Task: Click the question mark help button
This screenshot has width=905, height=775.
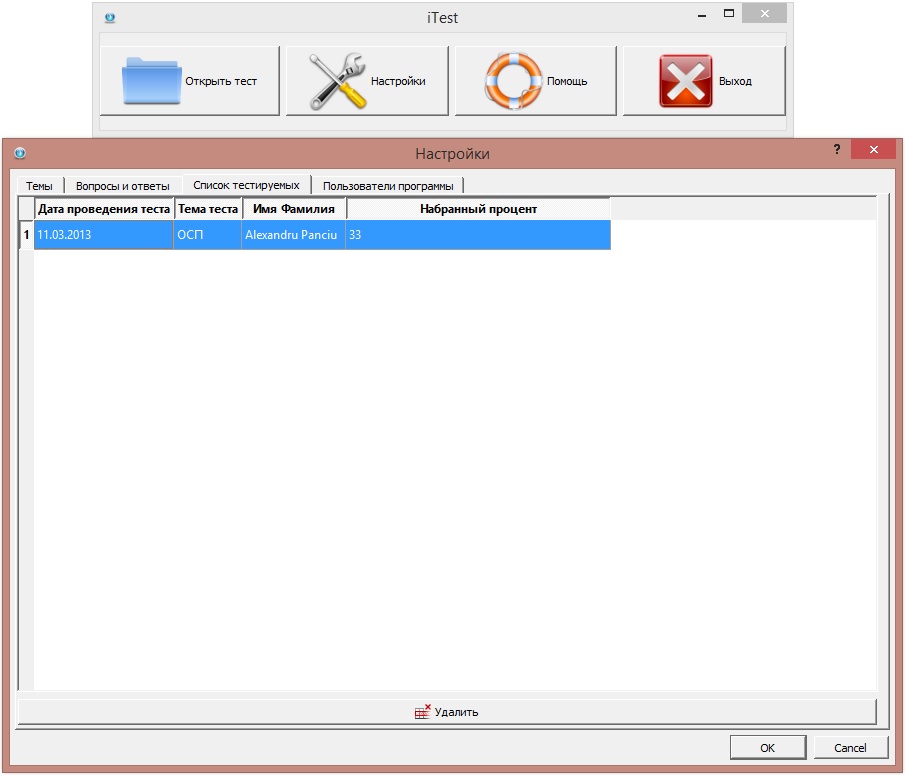Action: pos(837,149)
